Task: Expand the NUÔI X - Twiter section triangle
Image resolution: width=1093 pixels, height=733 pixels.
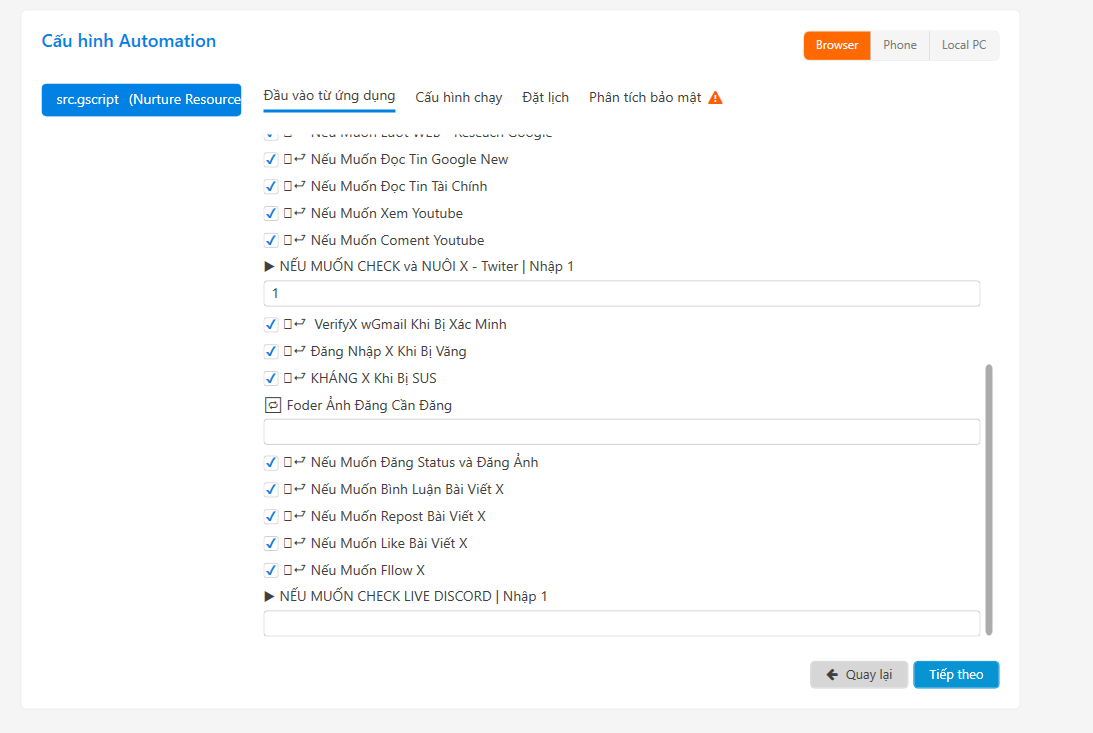Action: 269,267
